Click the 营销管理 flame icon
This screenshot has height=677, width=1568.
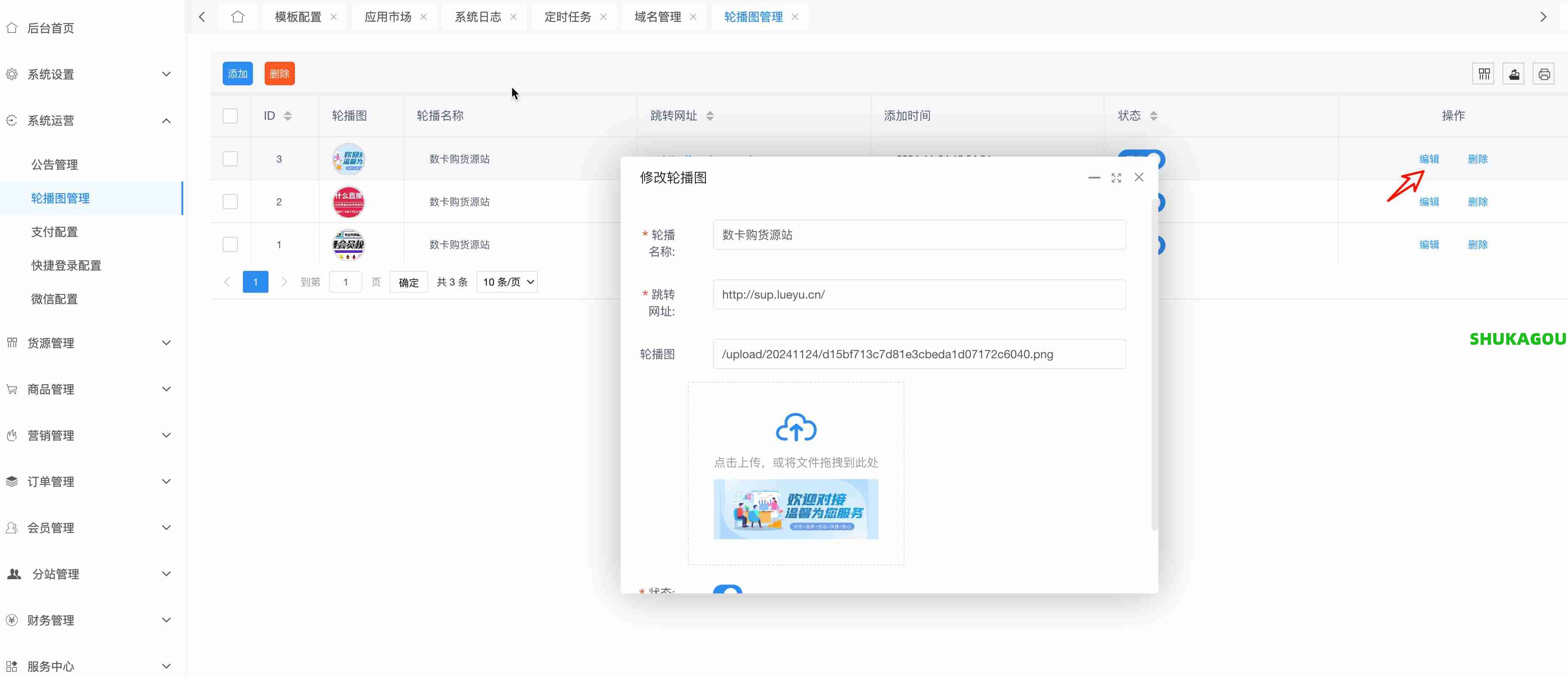pyautogui.click(x=12, y=435)
